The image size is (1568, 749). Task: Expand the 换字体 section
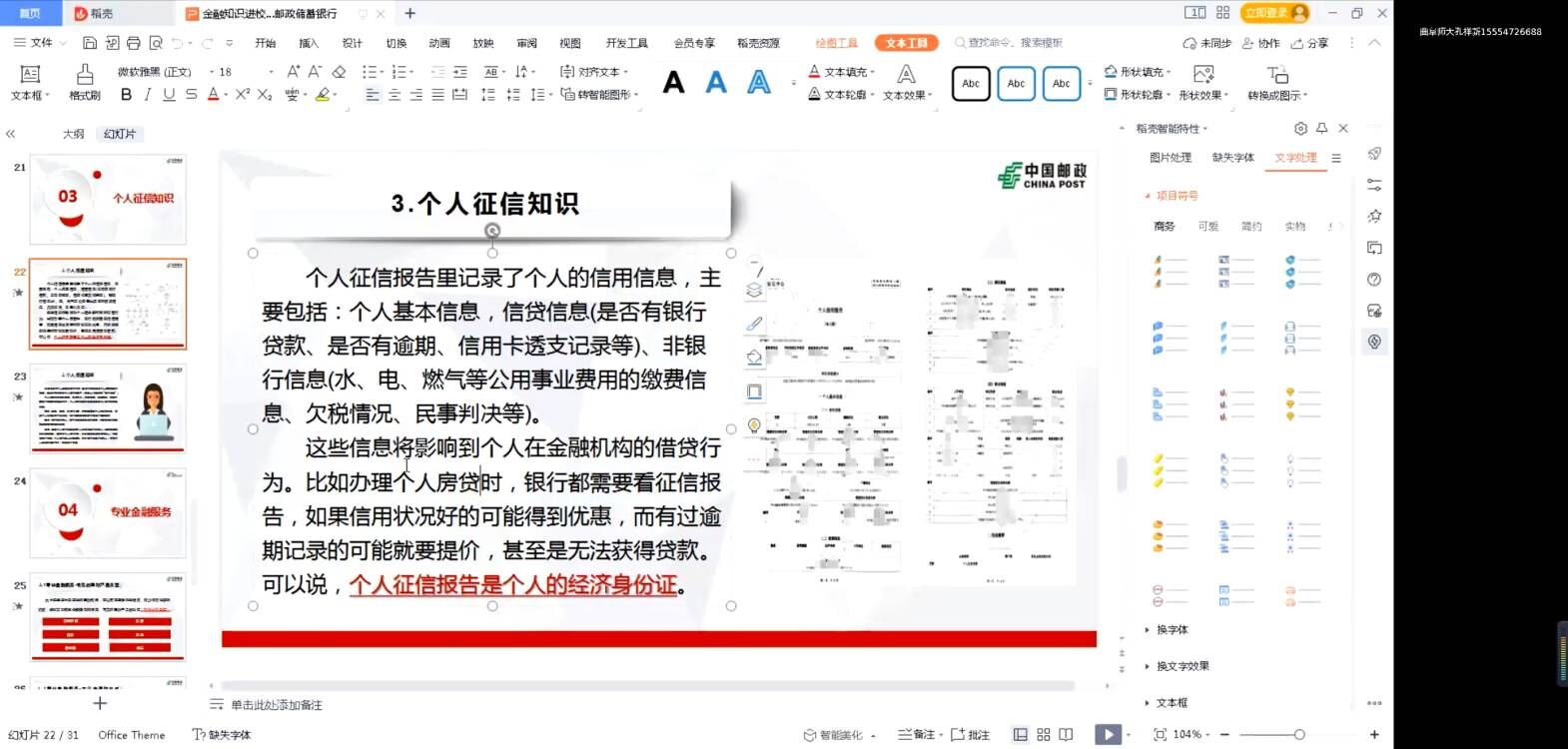pyautogui.click(x=1172, y=630)
